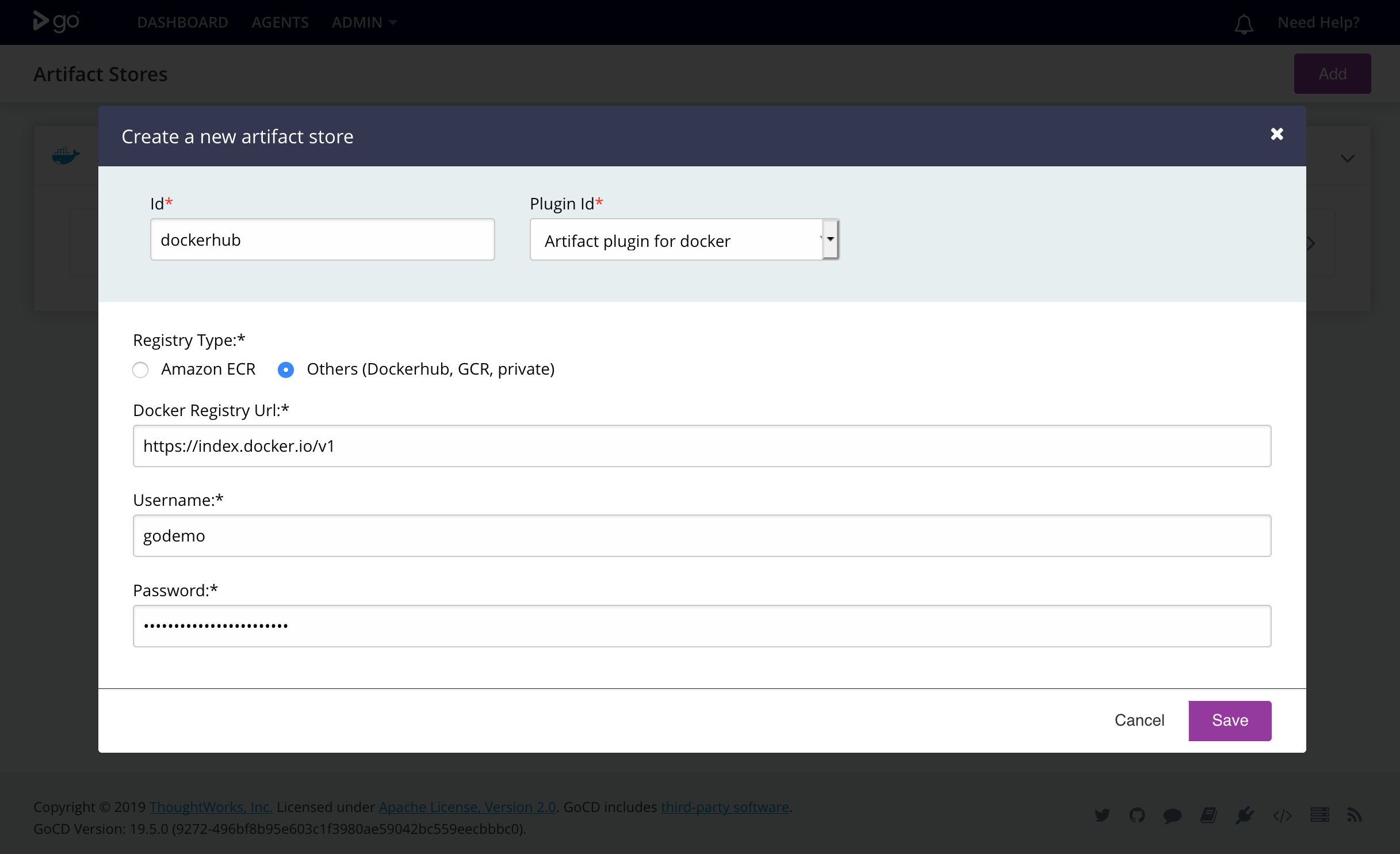Open the API docs code icon
The image size is (1400, 854).
1282,815
